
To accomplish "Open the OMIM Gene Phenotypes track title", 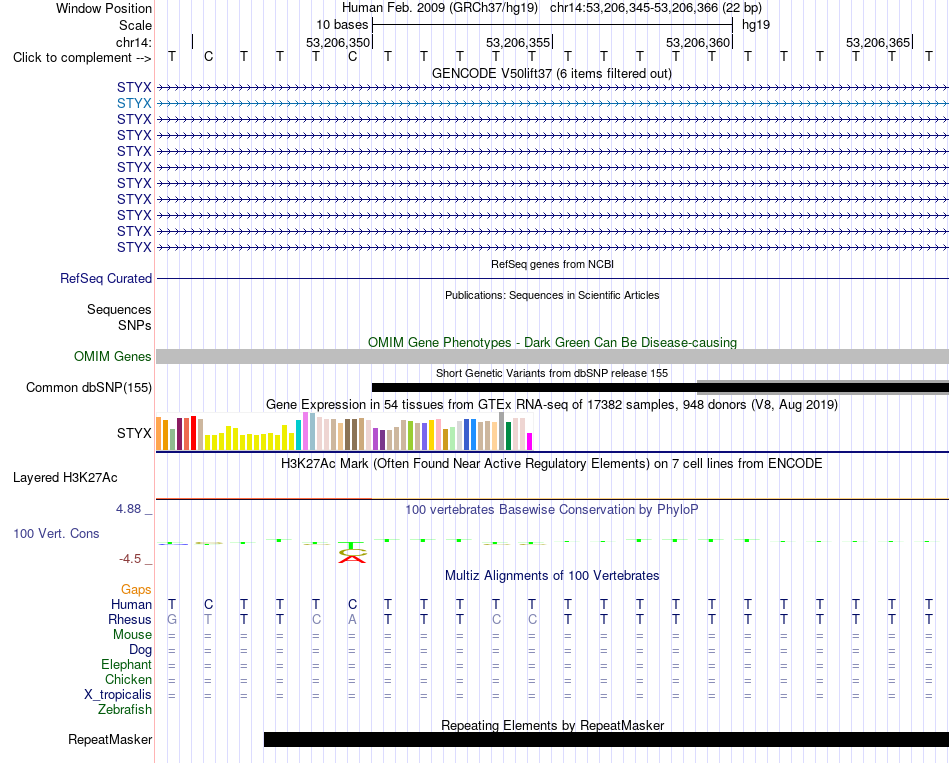I will click(552, 342).
